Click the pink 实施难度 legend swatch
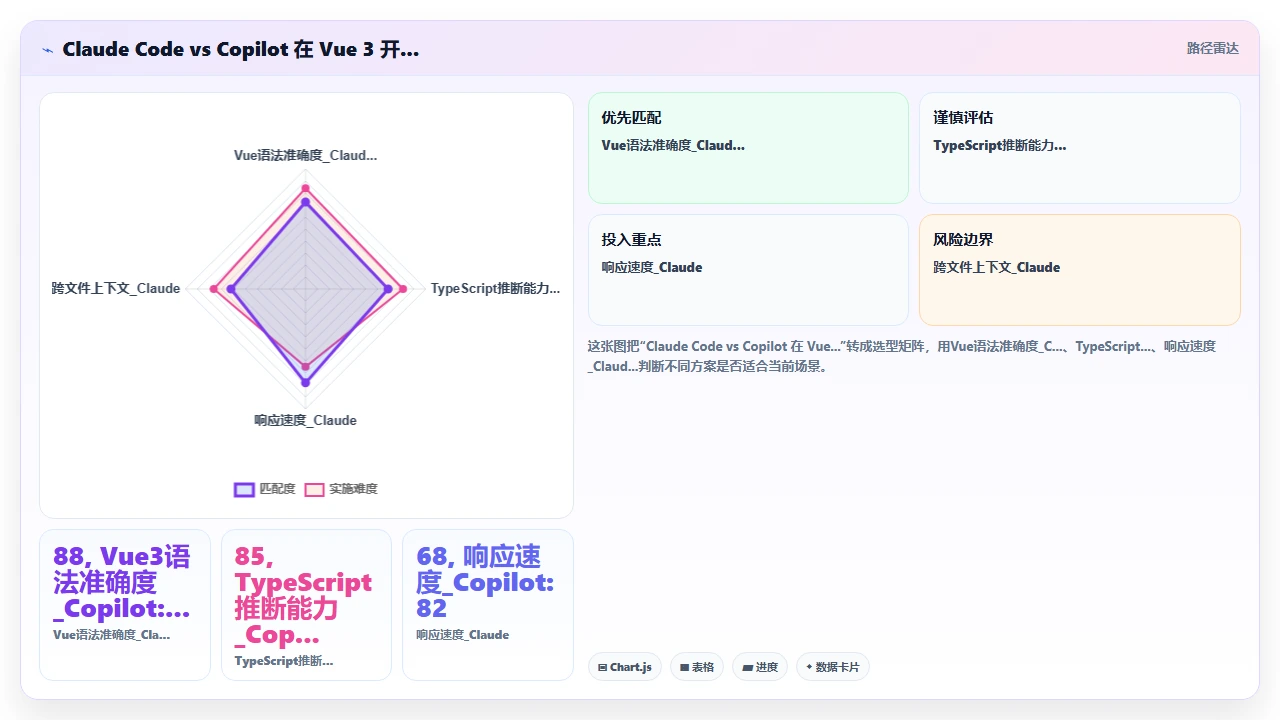This screenshot has width=1280, height=720. [x=314, y=489]
